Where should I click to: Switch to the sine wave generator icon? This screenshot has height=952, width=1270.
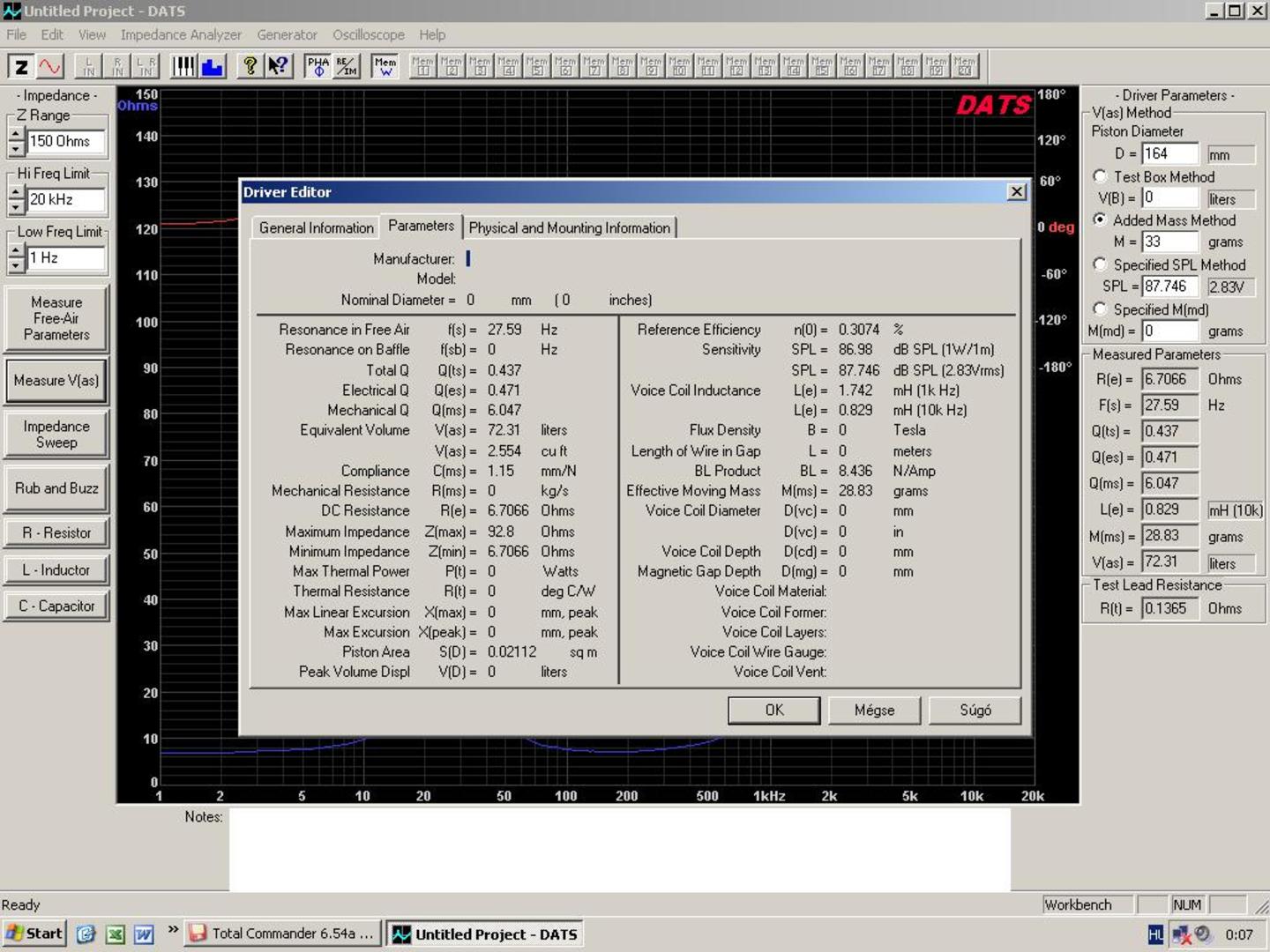[50, 67]
